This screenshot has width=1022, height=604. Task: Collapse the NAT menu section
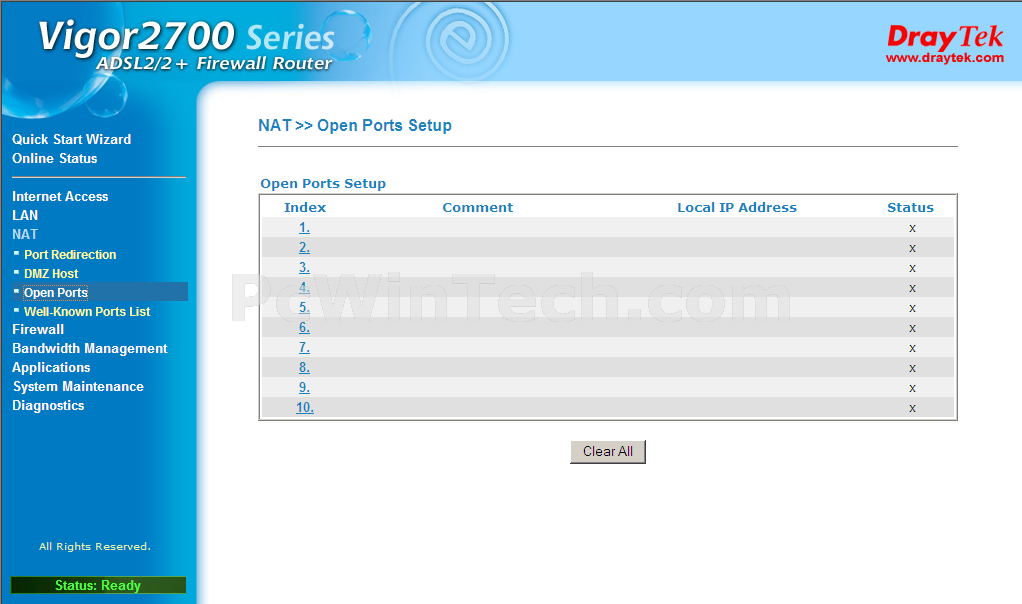[25, 234]
